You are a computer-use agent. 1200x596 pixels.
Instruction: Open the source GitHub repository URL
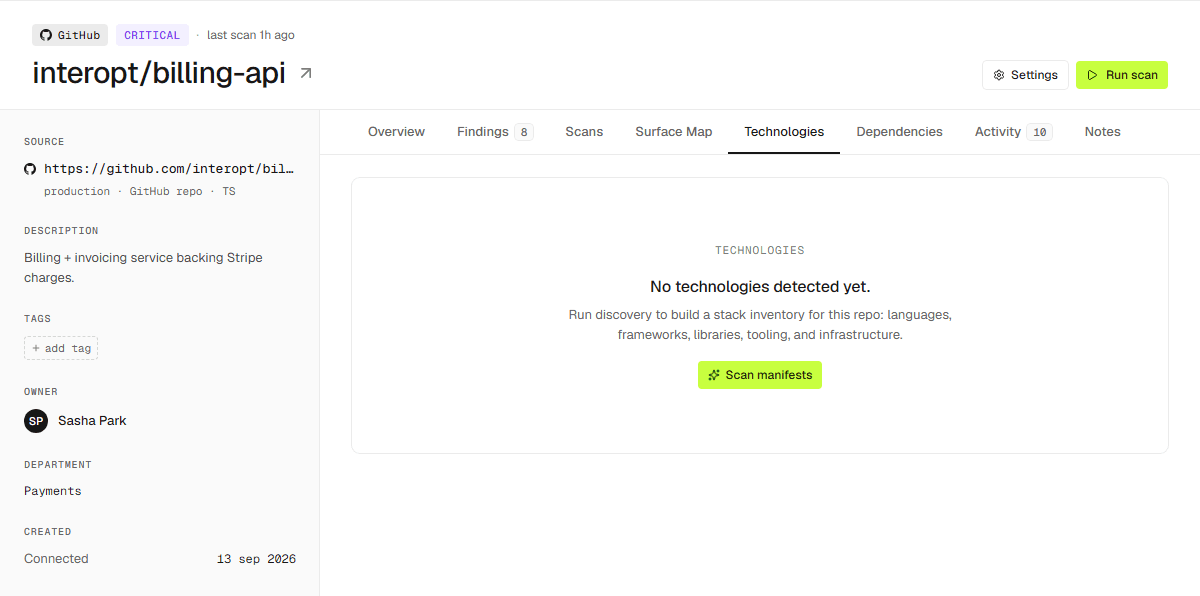[169, 169]
